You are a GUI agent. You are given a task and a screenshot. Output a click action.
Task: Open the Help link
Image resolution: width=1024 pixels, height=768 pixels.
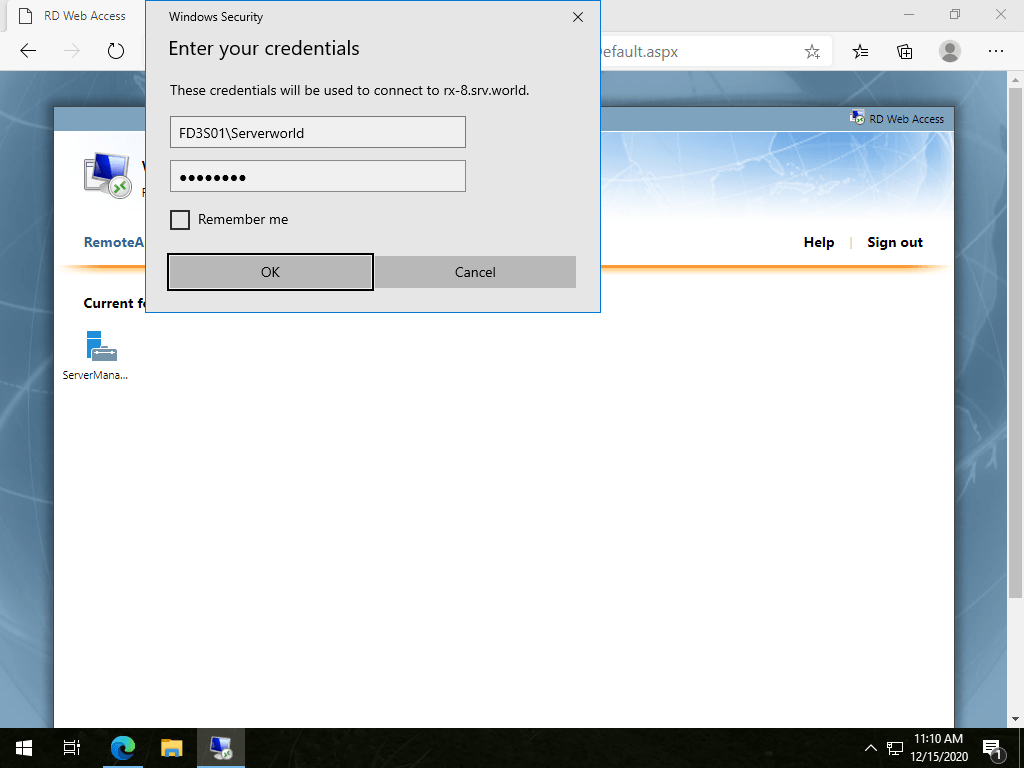pyautogui.click(x=818, y=242)
